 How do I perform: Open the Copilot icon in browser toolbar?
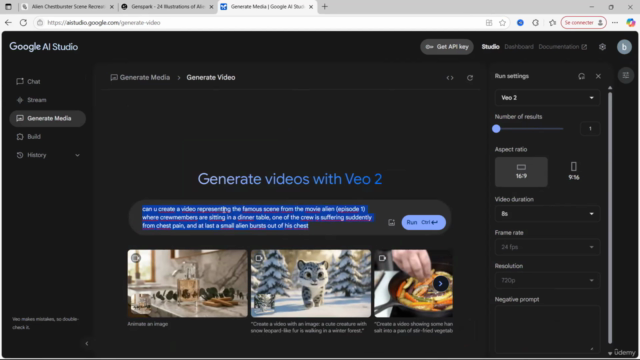pyautogui.click(x=631, y=23)
